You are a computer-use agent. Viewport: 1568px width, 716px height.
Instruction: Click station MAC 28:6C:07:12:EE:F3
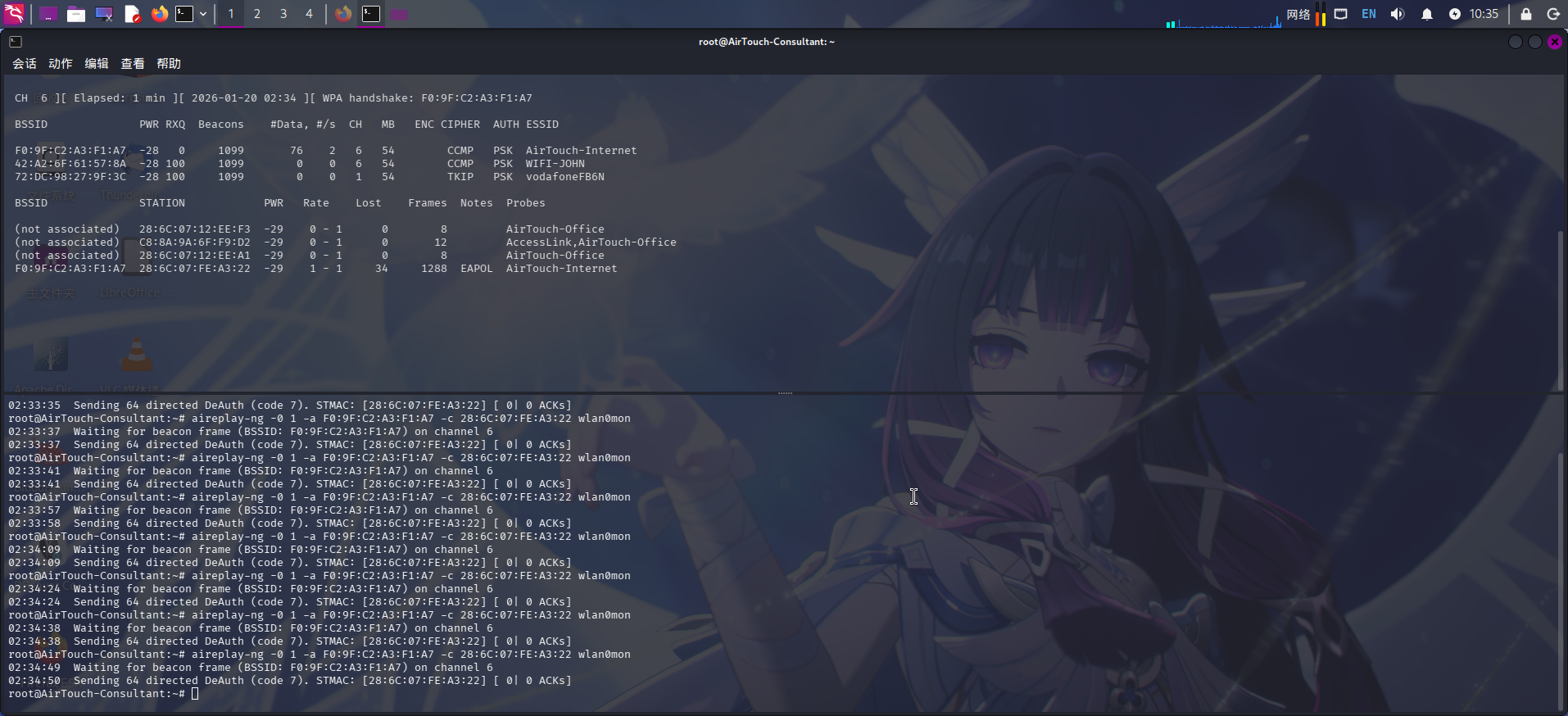point(195,229)
